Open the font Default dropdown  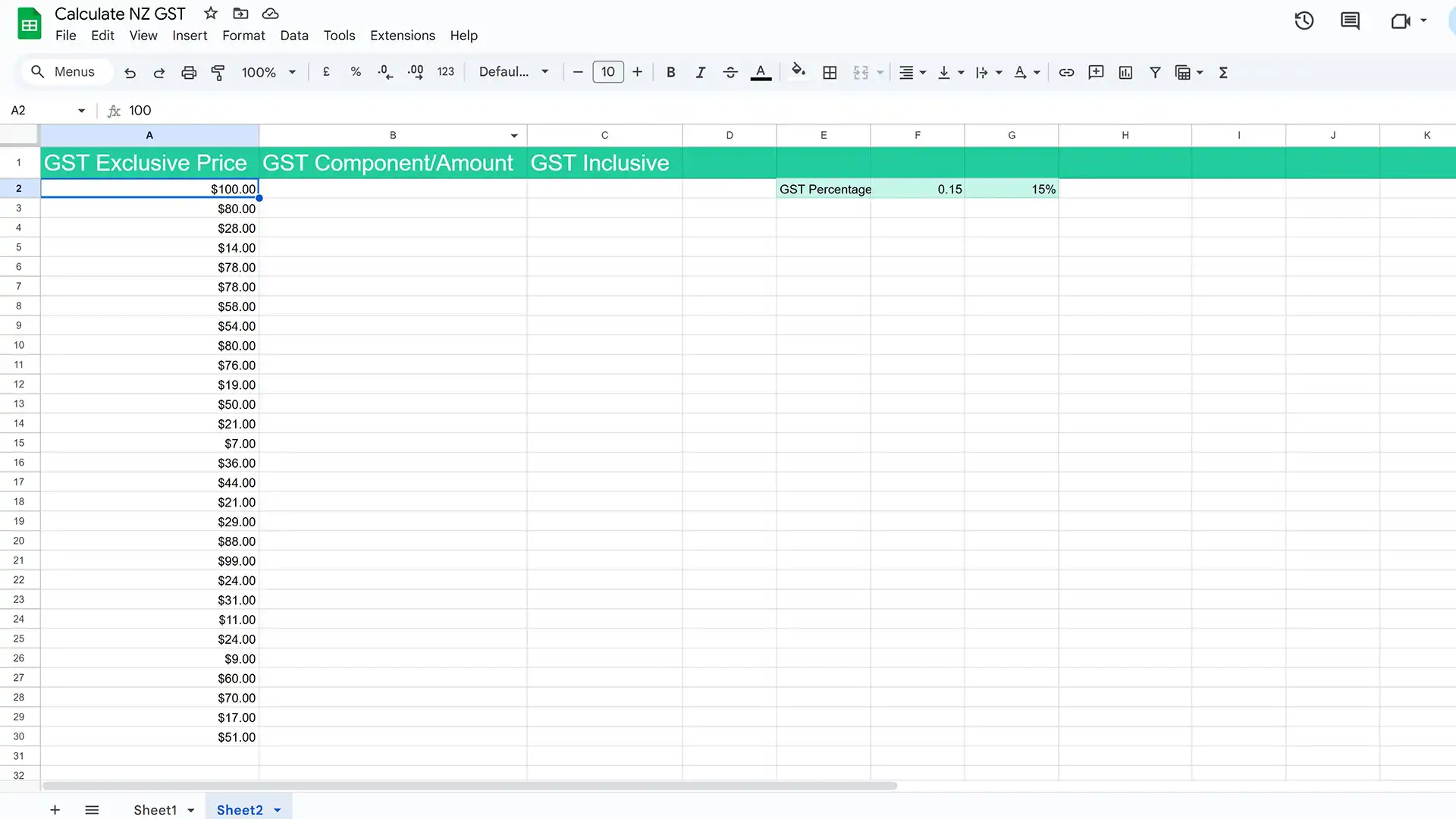pos(514,72)
